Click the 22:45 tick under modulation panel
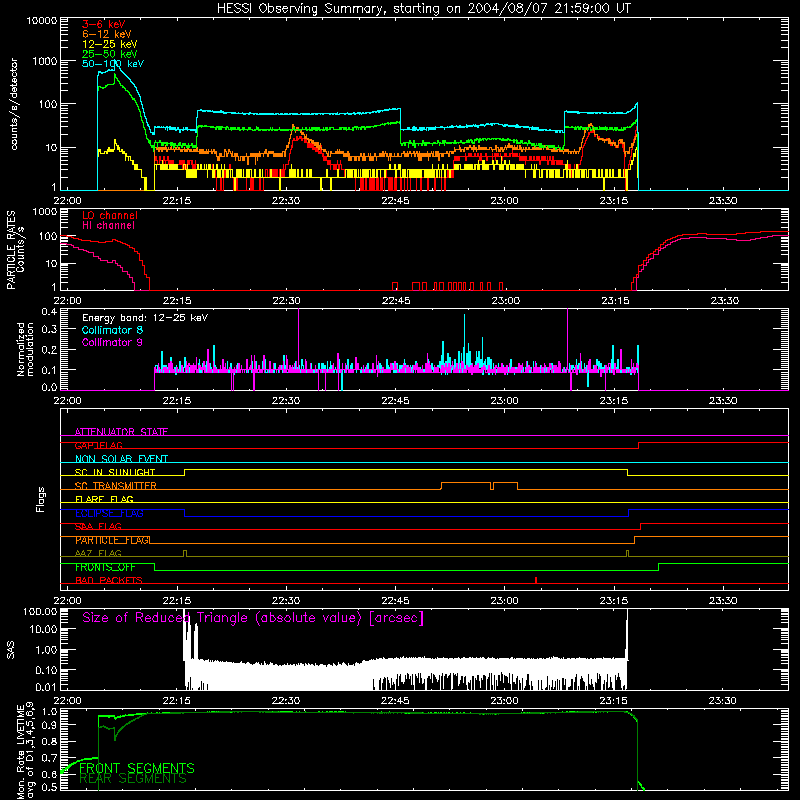The width and height of the screenshot is (800, 800). click(395, 401)
